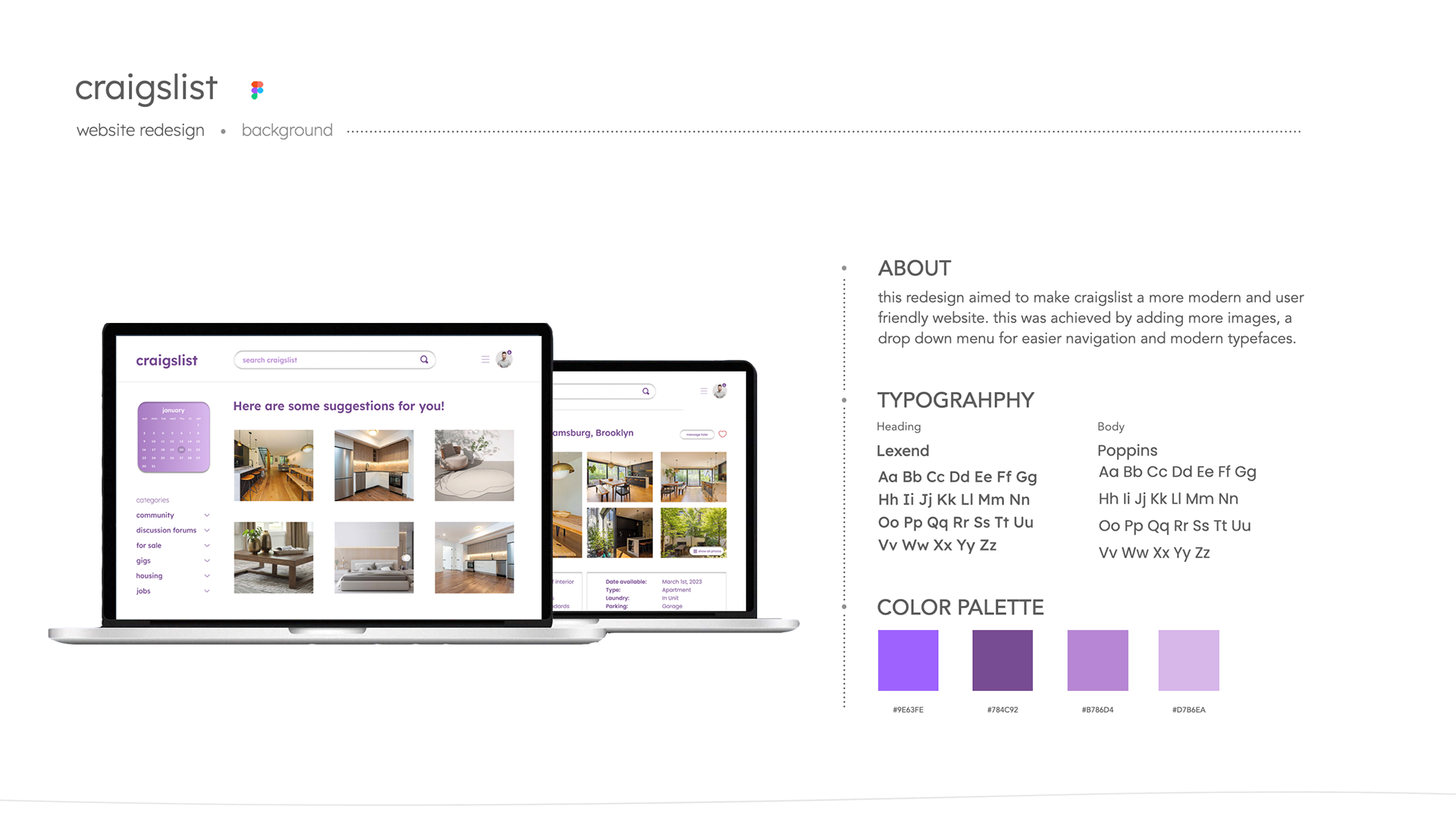Open the wooden coffee table thumbnail
Image resolution: width=1456 pixels, height=816 pixels.
[273, 557]
